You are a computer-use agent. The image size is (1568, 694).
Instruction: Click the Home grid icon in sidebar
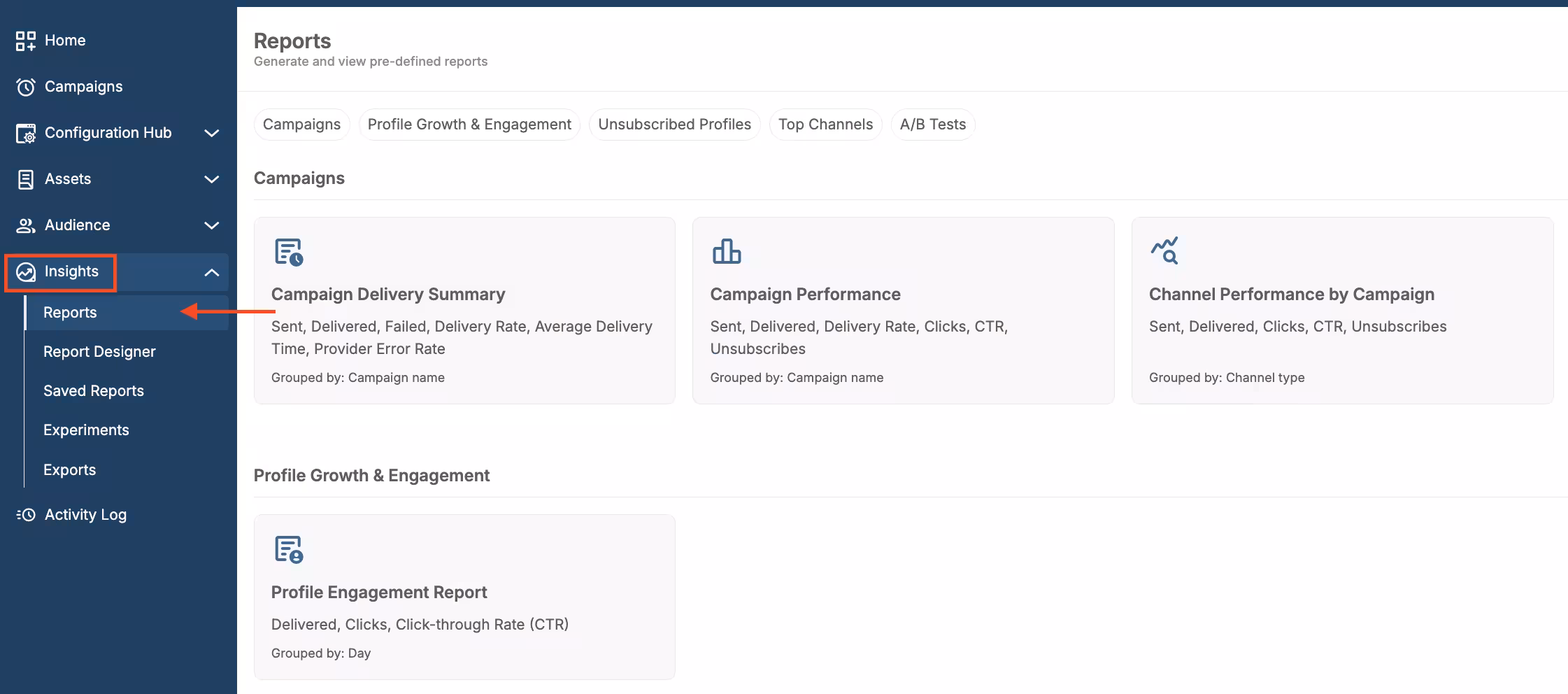[26, 41]
